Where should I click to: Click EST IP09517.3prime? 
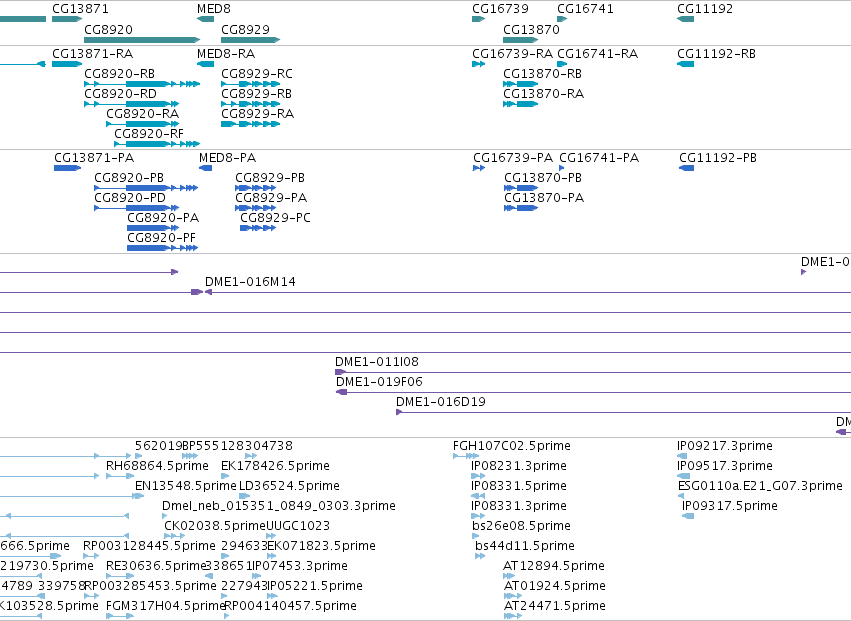point(725,466)
